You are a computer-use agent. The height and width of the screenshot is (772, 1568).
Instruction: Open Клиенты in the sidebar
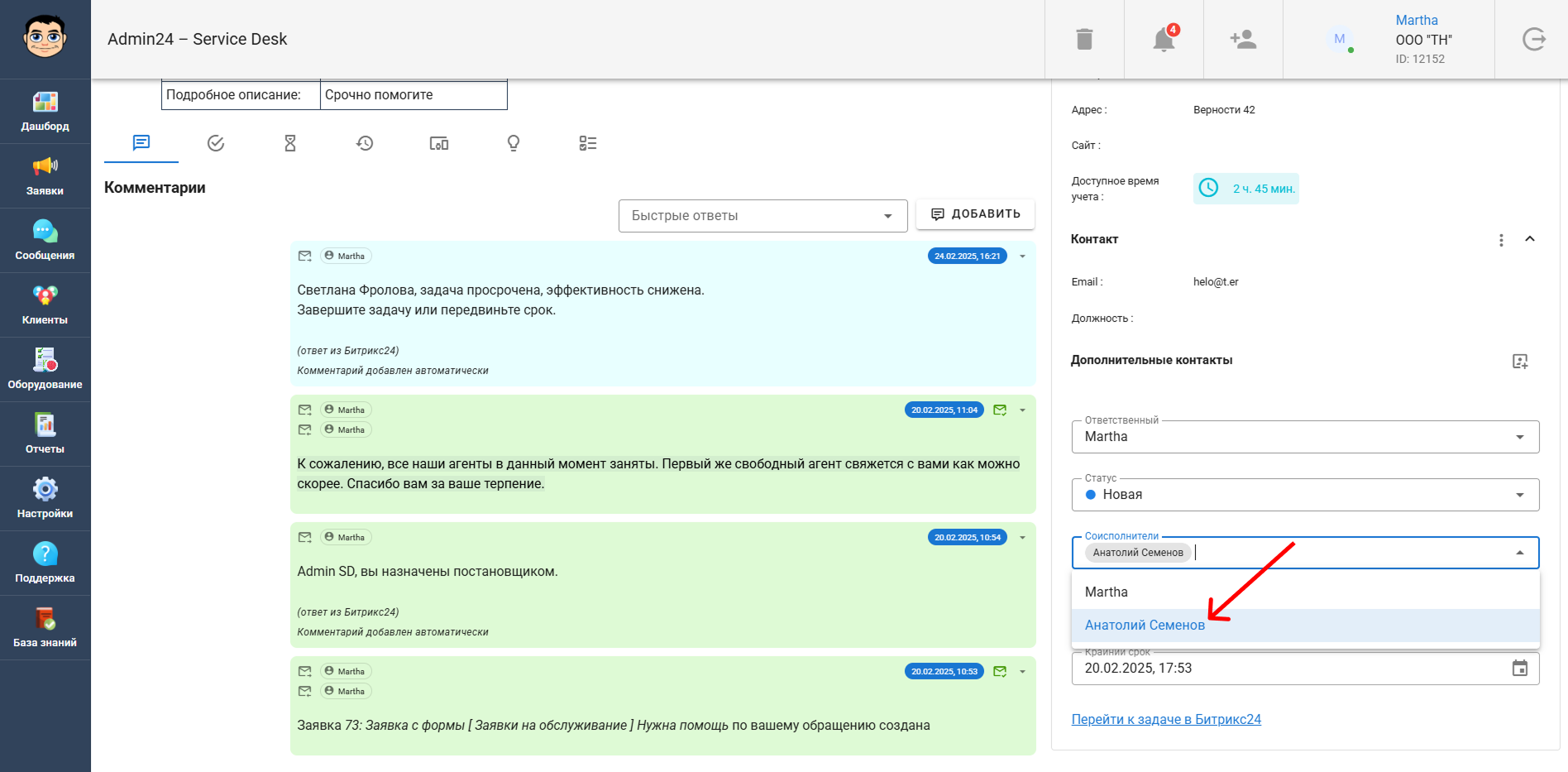(45, 305)
